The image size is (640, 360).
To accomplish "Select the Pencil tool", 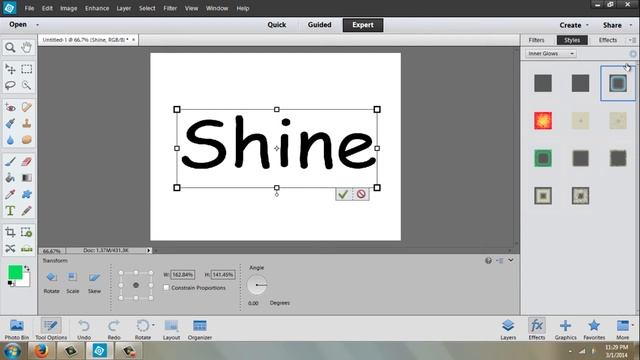I will 27,211.
